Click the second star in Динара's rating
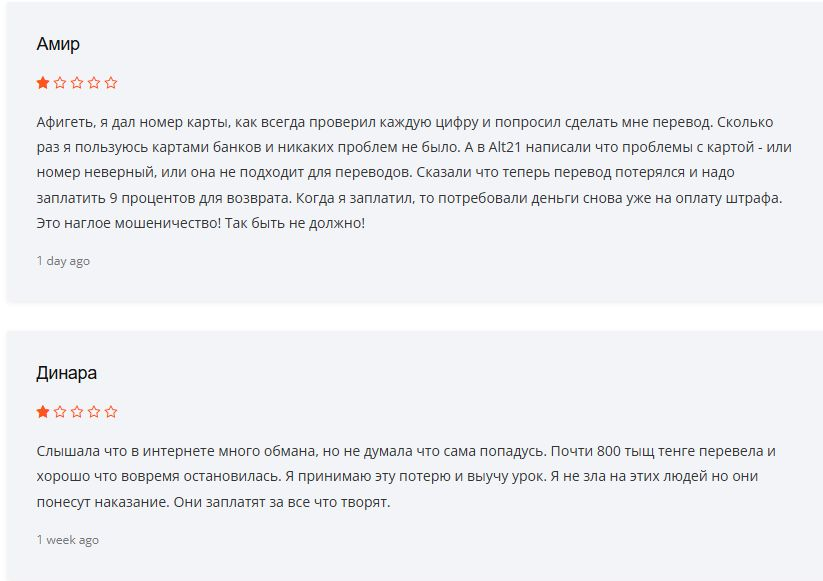This screenshot has width=823, height=581. [60, 412]
